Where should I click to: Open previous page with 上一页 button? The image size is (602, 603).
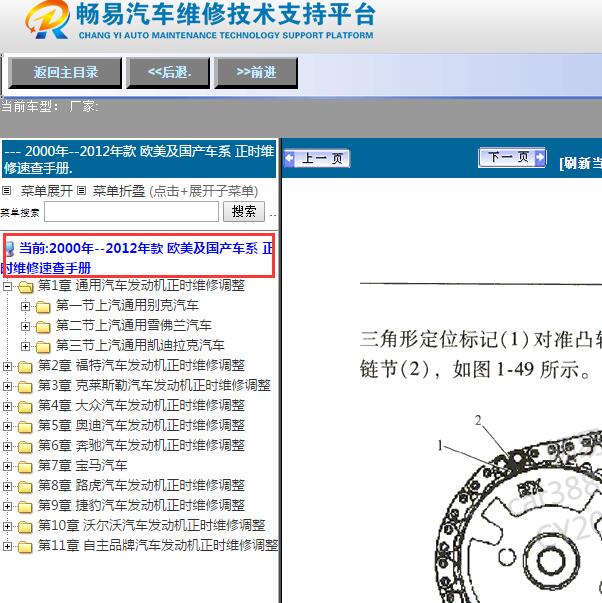pos(317,158)
